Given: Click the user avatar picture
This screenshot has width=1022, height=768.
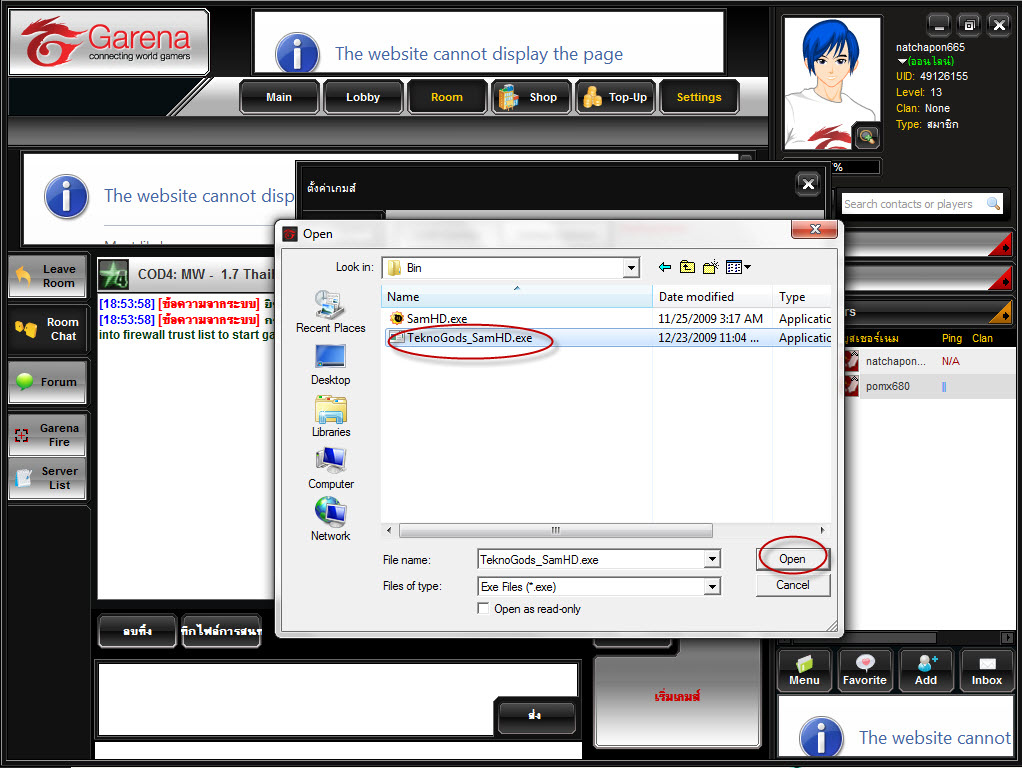Looking at the screenshot, I should tap(832, 83).
